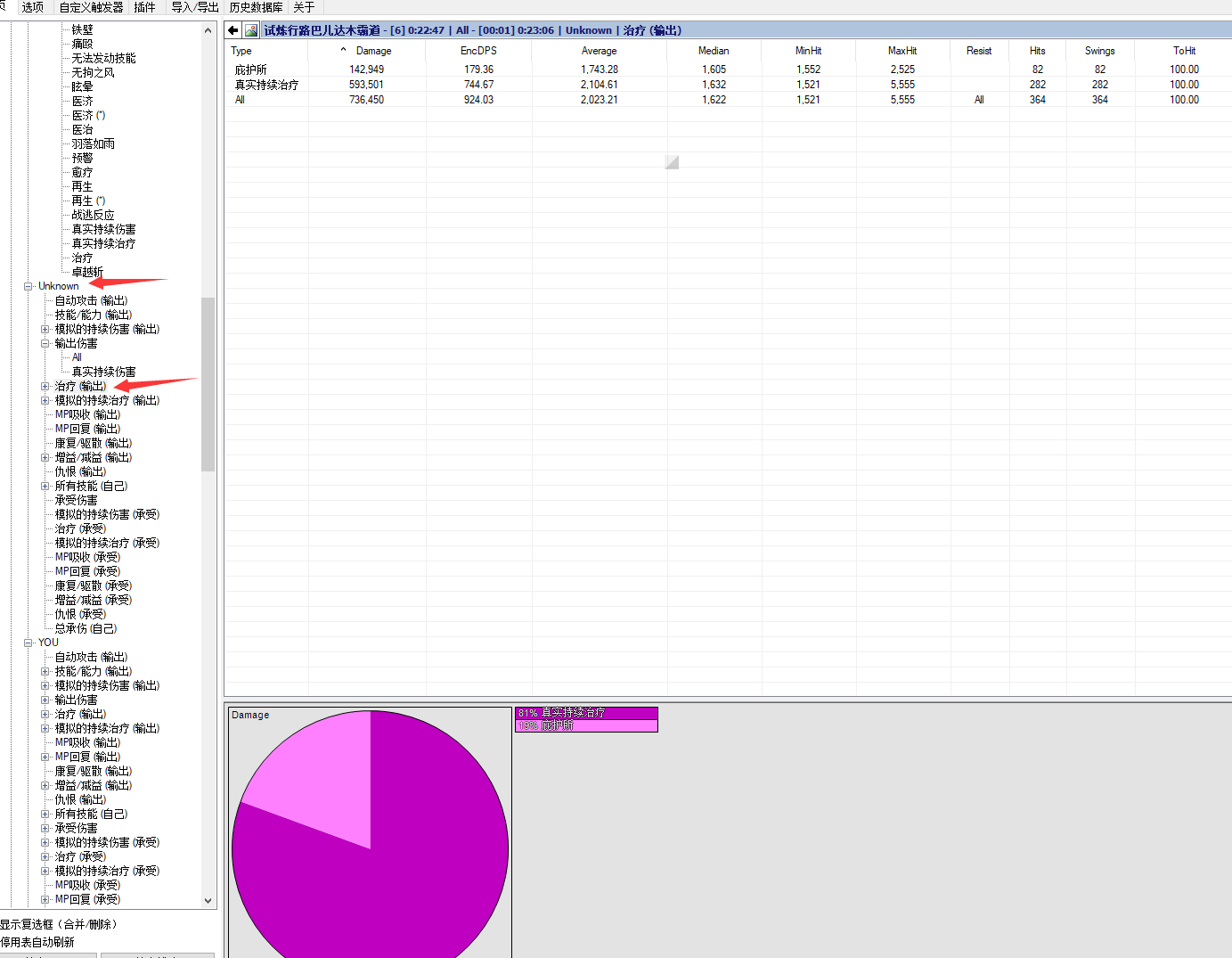Click the tree panel vertical scrollbar thumb
This screenshot has width=1232, height=958.
click(208, 384)
